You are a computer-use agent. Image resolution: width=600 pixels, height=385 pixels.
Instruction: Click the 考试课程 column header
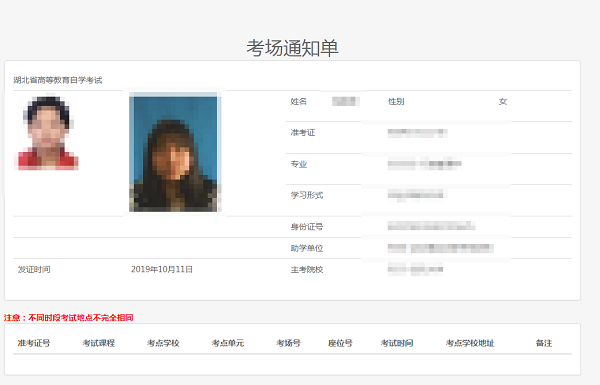(99, 343)
